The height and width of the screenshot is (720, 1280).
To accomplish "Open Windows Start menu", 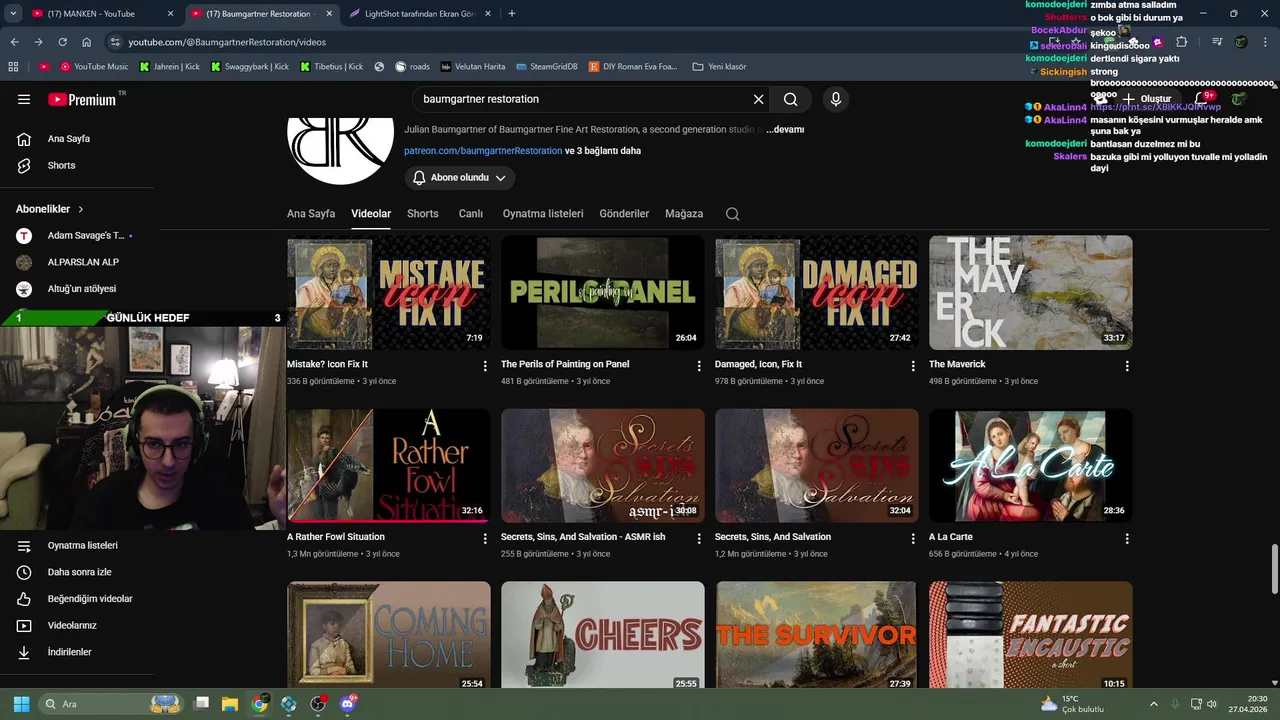I will tap(21, 704).
